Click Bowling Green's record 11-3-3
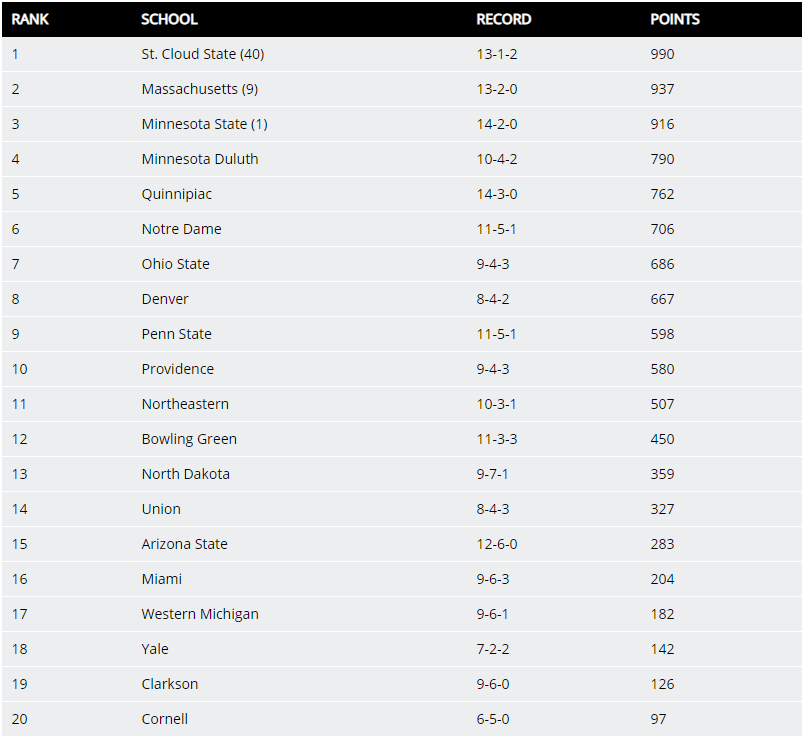 pyautogui.click(x=497, y=439)
